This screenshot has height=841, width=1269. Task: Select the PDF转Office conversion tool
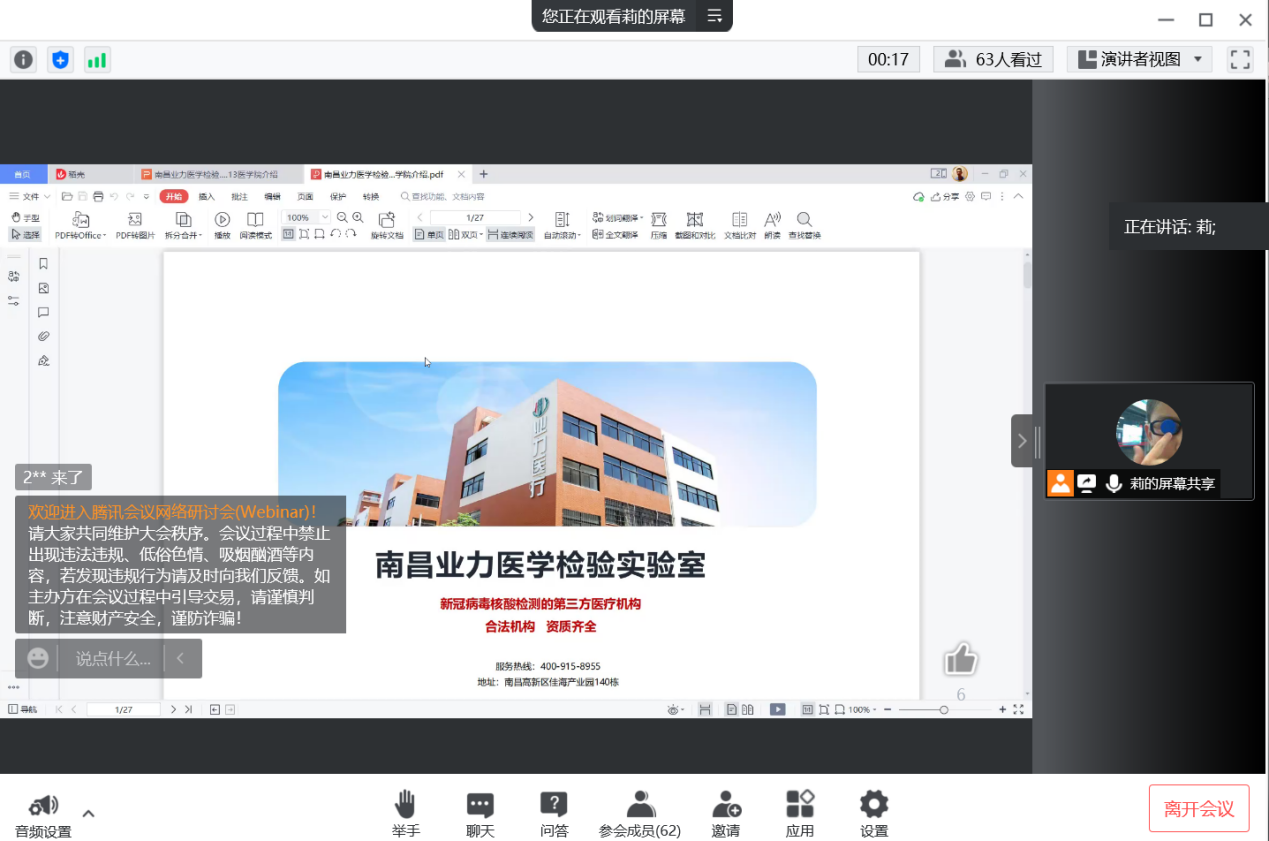pyautogui.click(x=80, y=222)
